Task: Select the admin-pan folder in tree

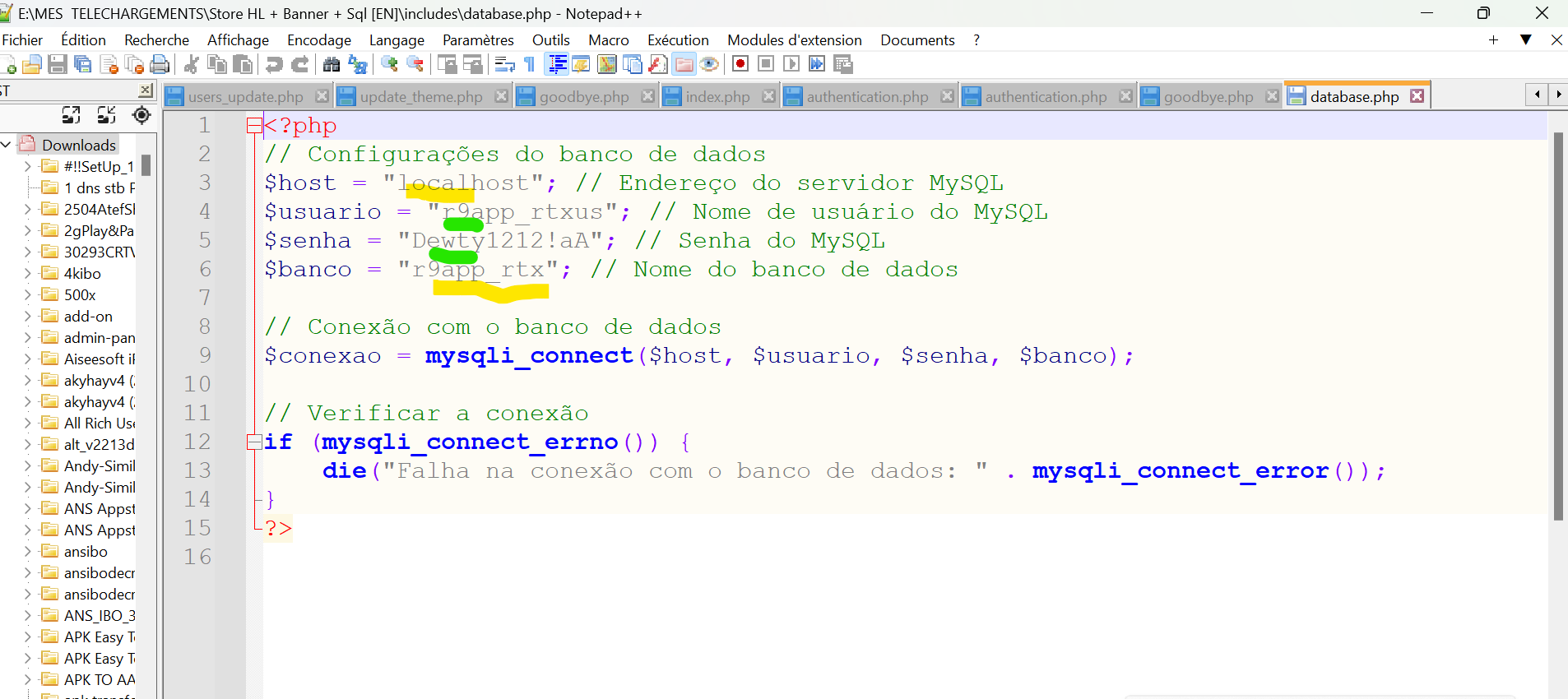Action: (99, 337)
